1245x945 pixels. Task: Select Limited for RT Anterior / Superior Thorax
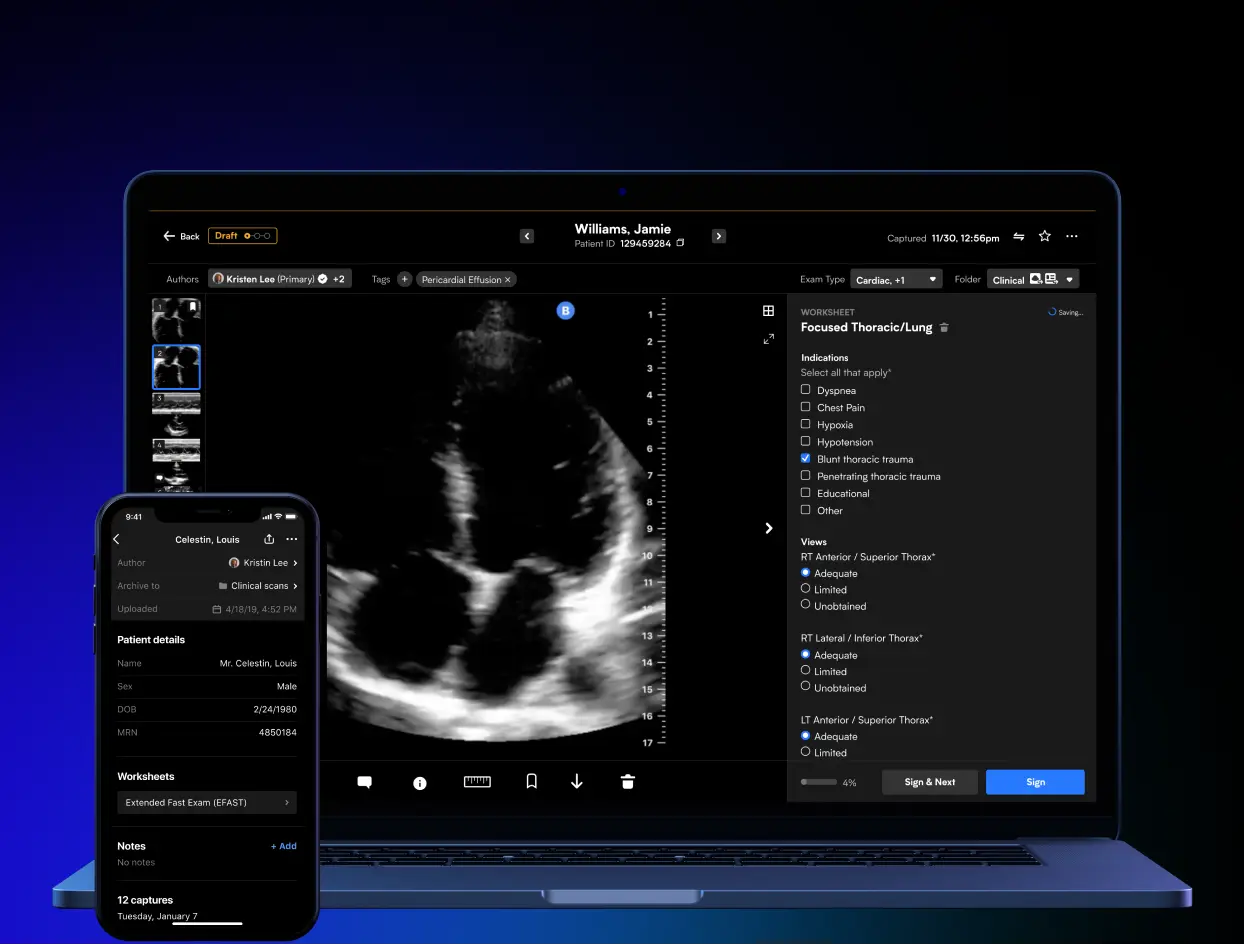click(x=806, y=589)
